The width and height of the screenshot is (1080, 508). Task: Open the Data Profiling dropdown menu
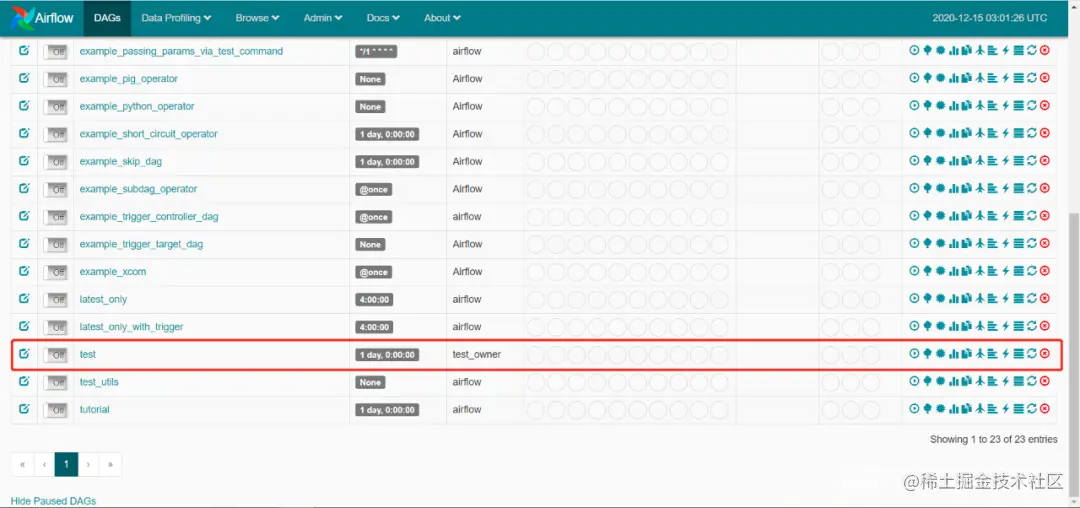tap(176, 18)
